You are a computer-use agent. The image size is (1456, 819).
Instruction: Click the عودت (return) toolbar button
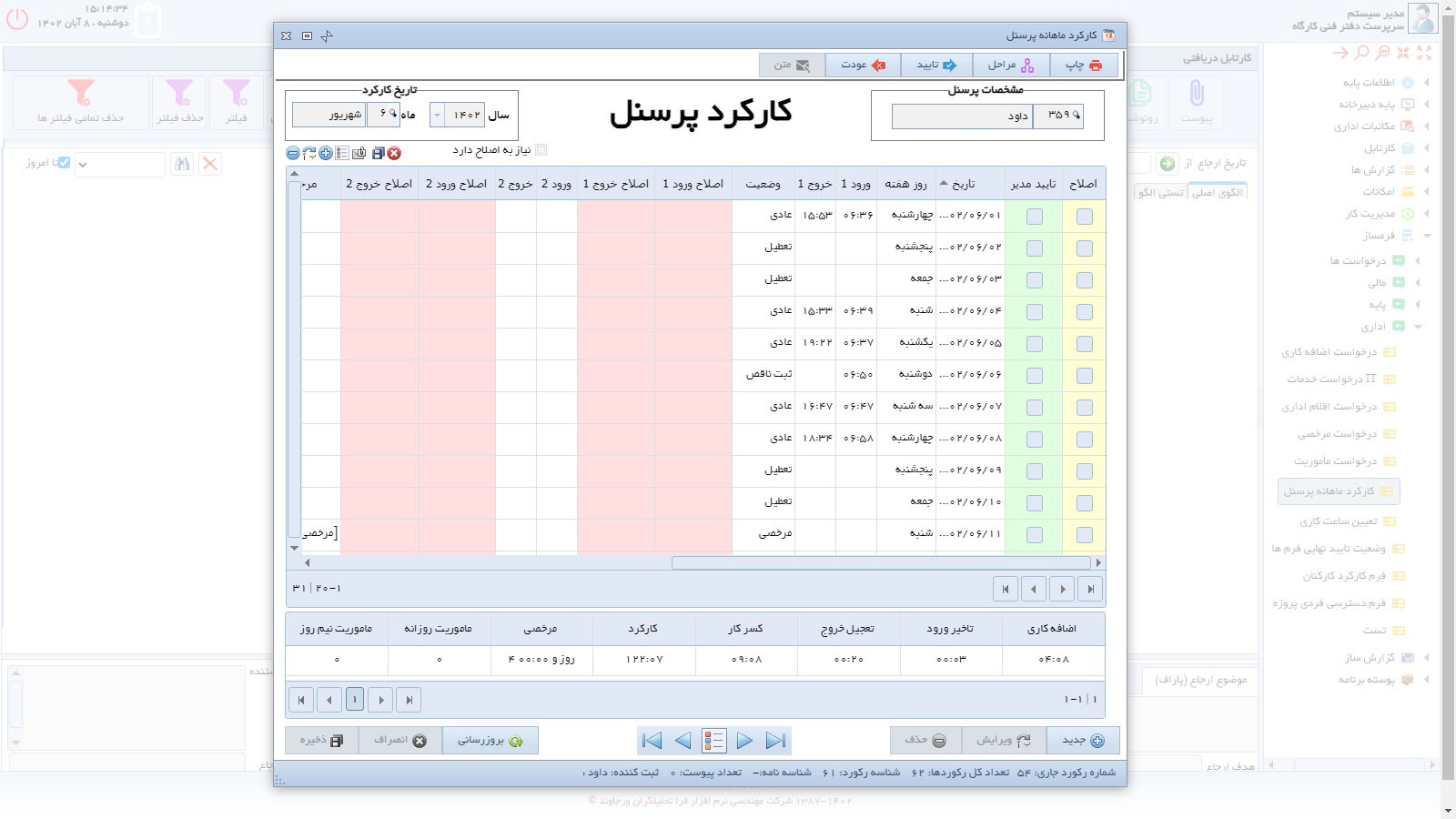coord(864,65)
